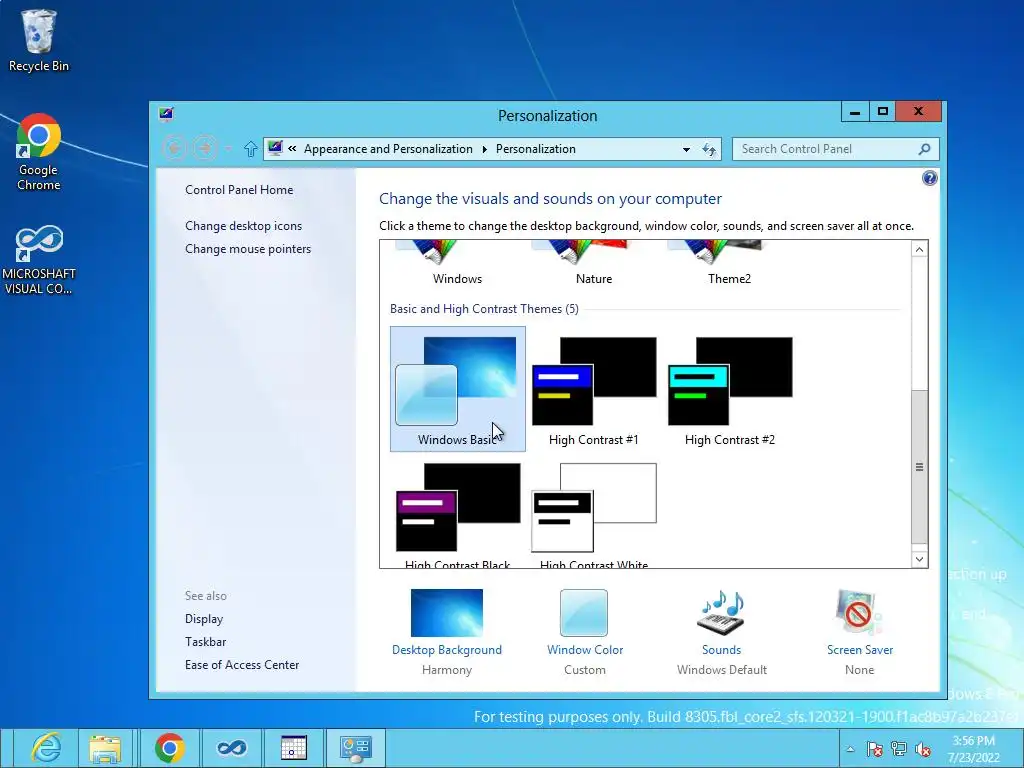1024x768 pixels.
Task: Click the Back navigation arrow
Action: pyautogui.click(x=174, y=149)
